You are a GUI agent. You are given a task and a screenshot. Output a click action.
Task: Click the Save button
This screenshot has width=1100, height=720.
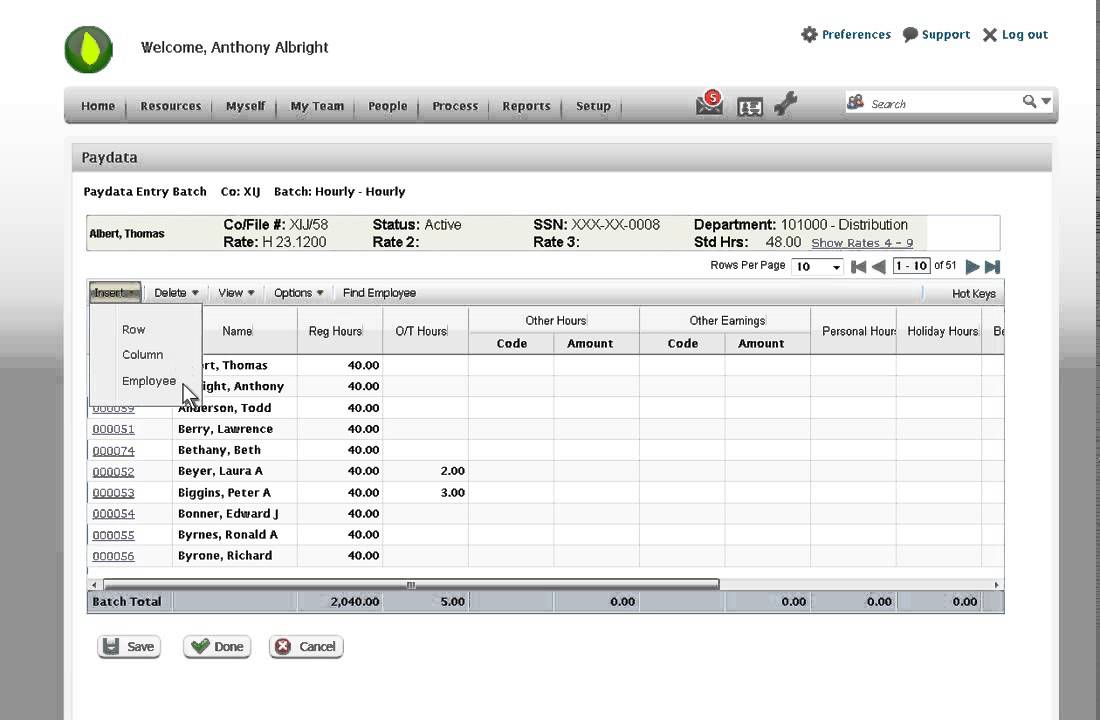coord(129,646)
